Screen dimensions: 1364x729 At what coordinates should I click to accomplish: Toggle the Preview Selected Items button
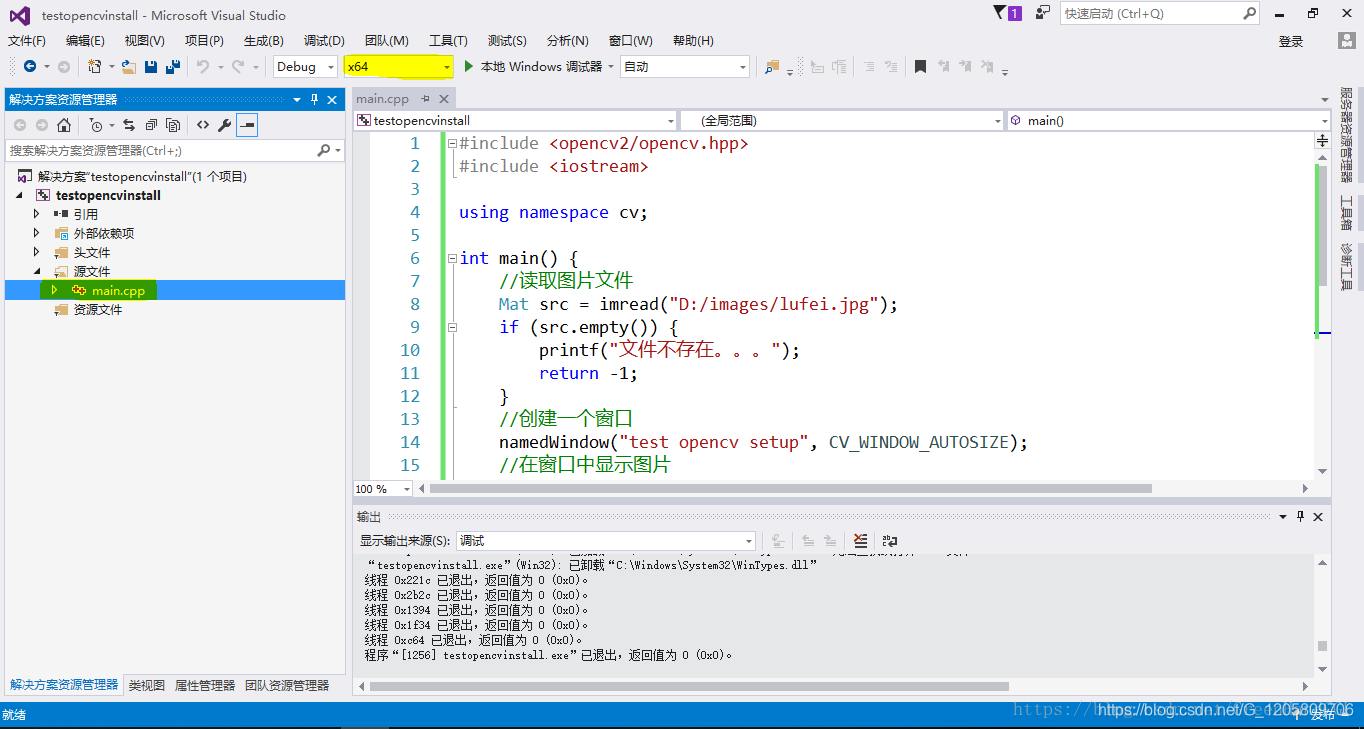[x=247, y=125]
